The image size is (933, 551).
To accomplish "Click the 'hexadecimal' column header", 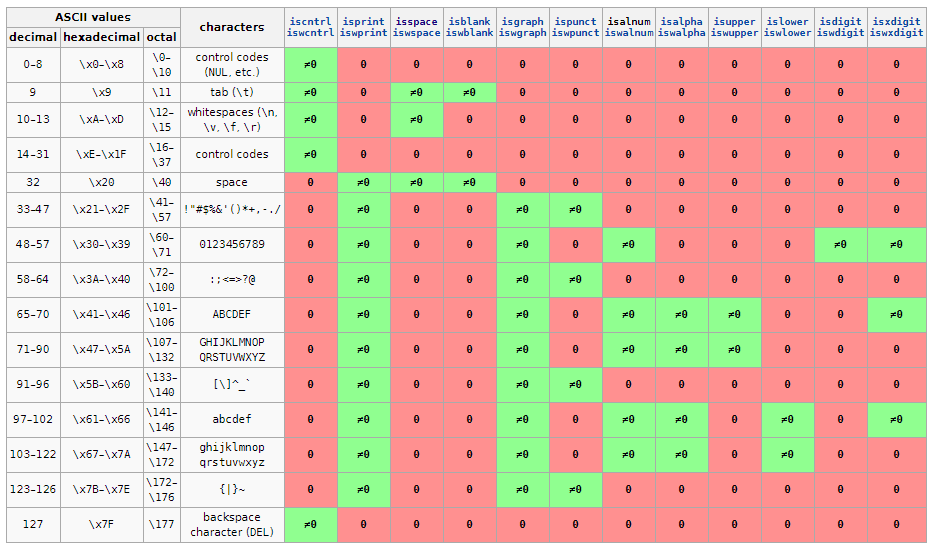I will (102, 37).
